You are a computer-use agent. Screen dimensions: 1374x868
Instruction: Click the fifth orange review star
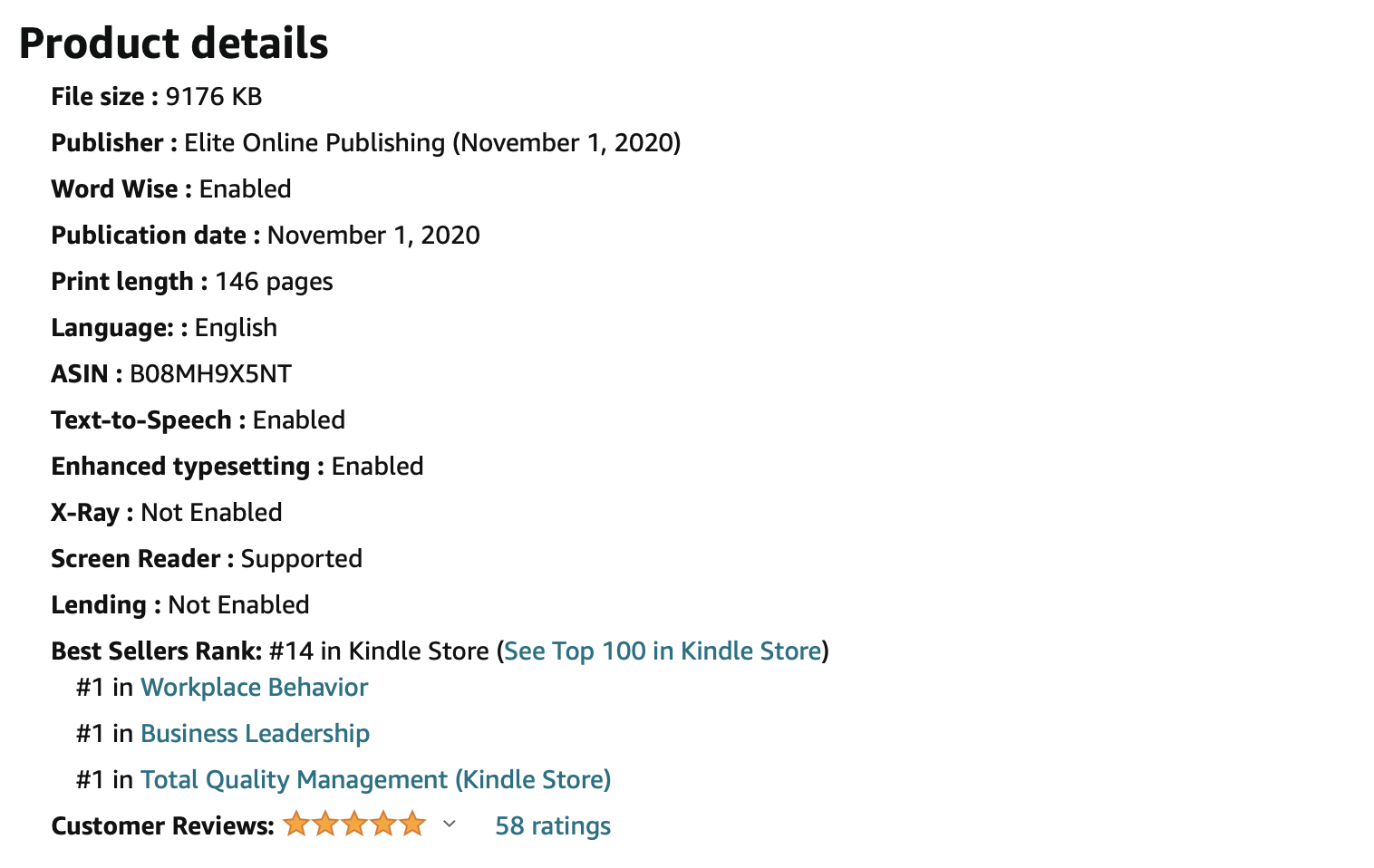coord(411,824)
